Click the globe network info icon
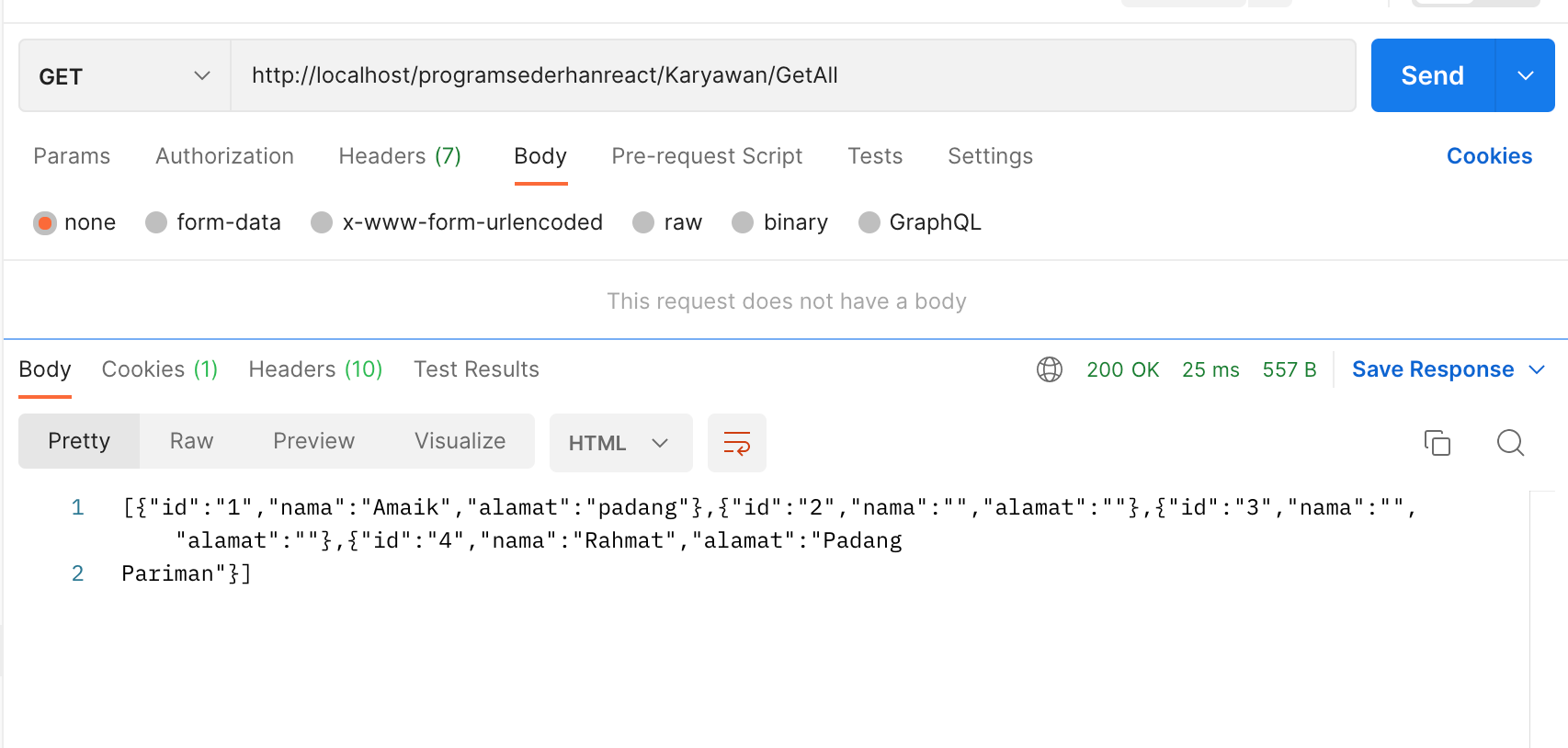 click(1050, 369)
